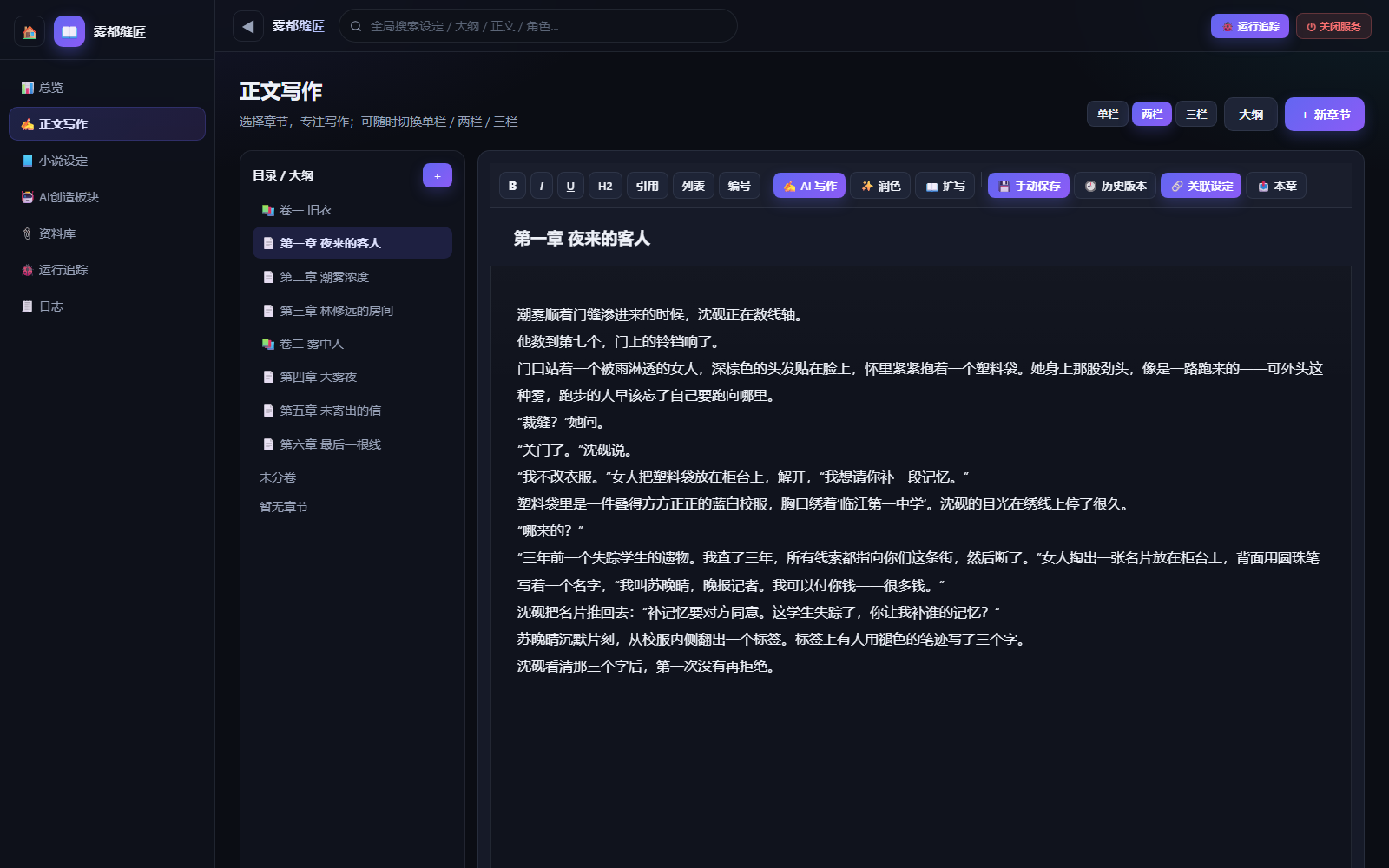Viewport: 1389px width, 868px height.
Task: Open 运行追踪 from the top bar
Action: (x=1250, y=26)
